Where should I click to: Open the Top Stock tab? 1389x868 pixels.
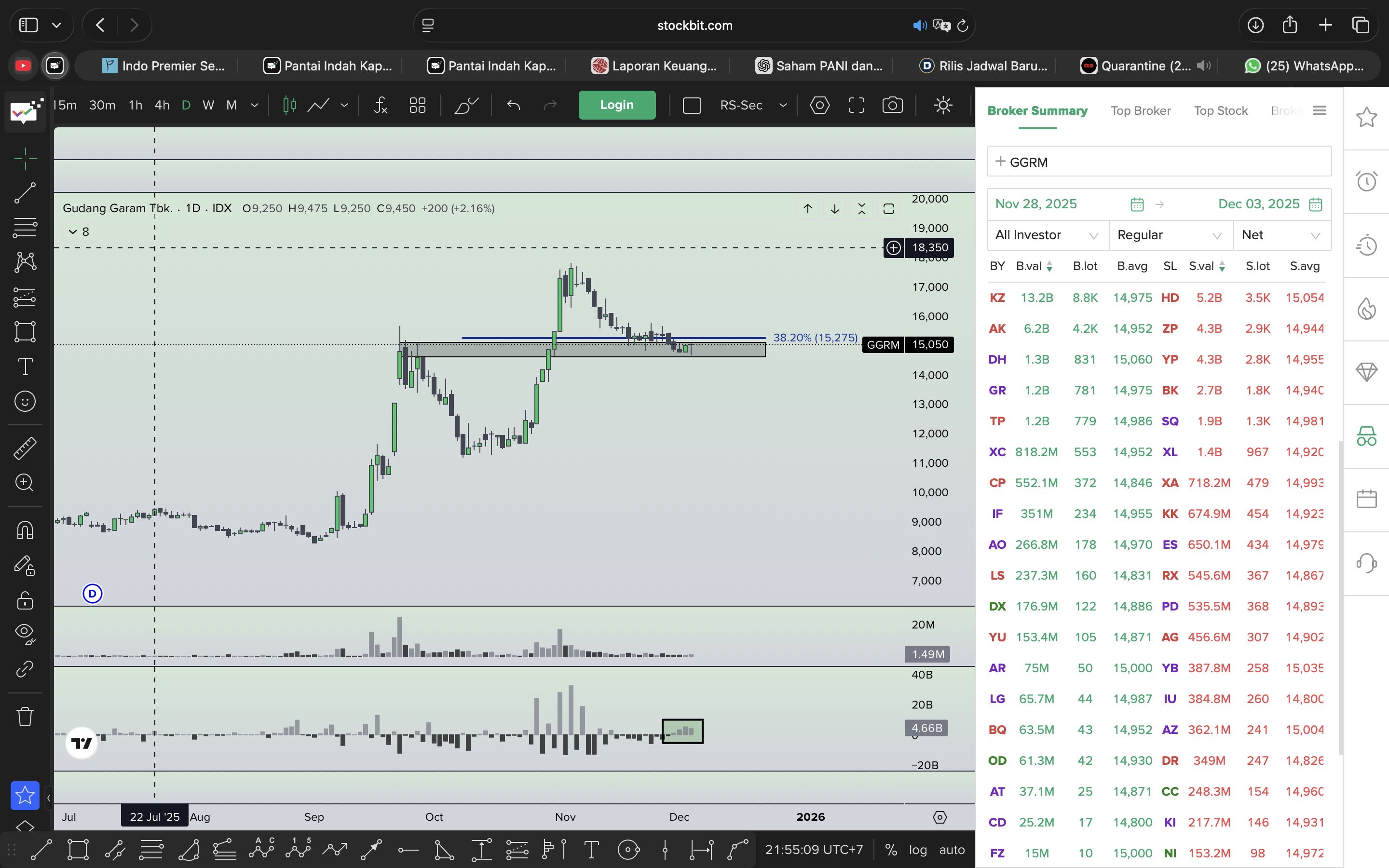1220,111
